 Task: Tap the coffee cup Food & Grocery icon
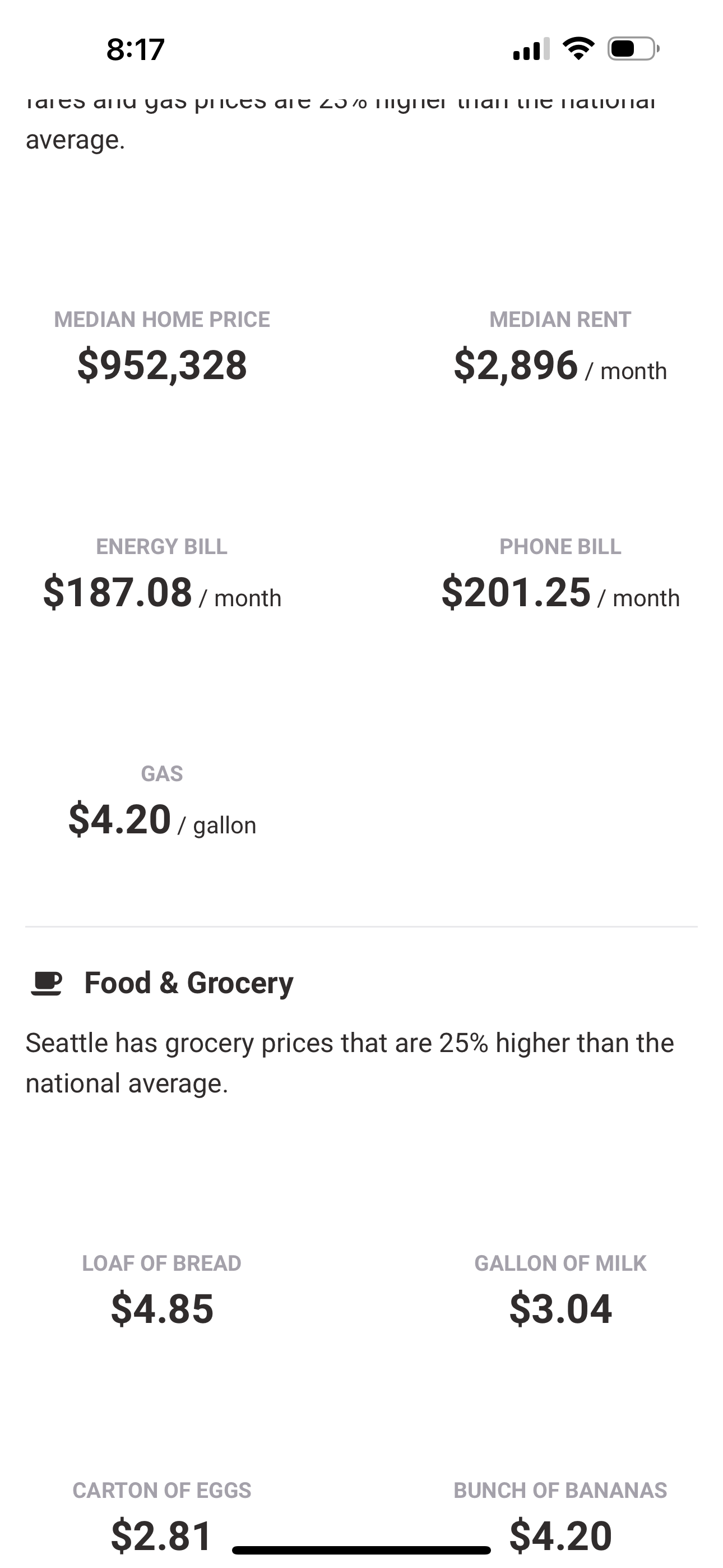[47, 983]
